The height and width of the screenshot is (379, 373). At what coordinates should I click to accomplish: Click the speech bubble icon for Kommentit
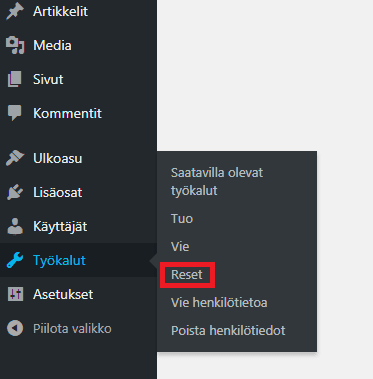15,113
